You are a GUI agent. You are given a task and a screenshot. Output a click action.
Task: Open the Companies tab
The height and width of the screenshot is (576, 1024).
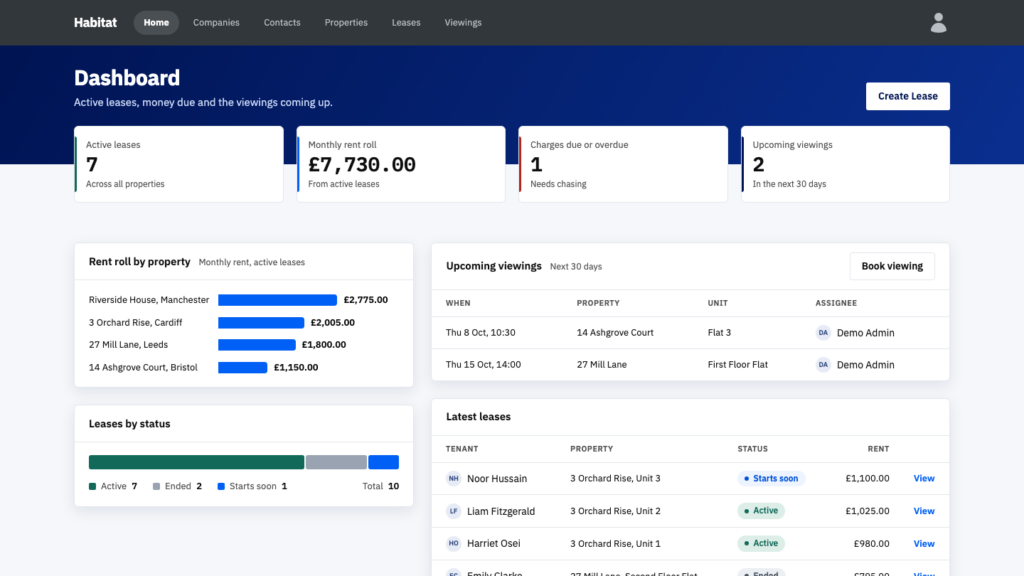[x=216, y=22]
